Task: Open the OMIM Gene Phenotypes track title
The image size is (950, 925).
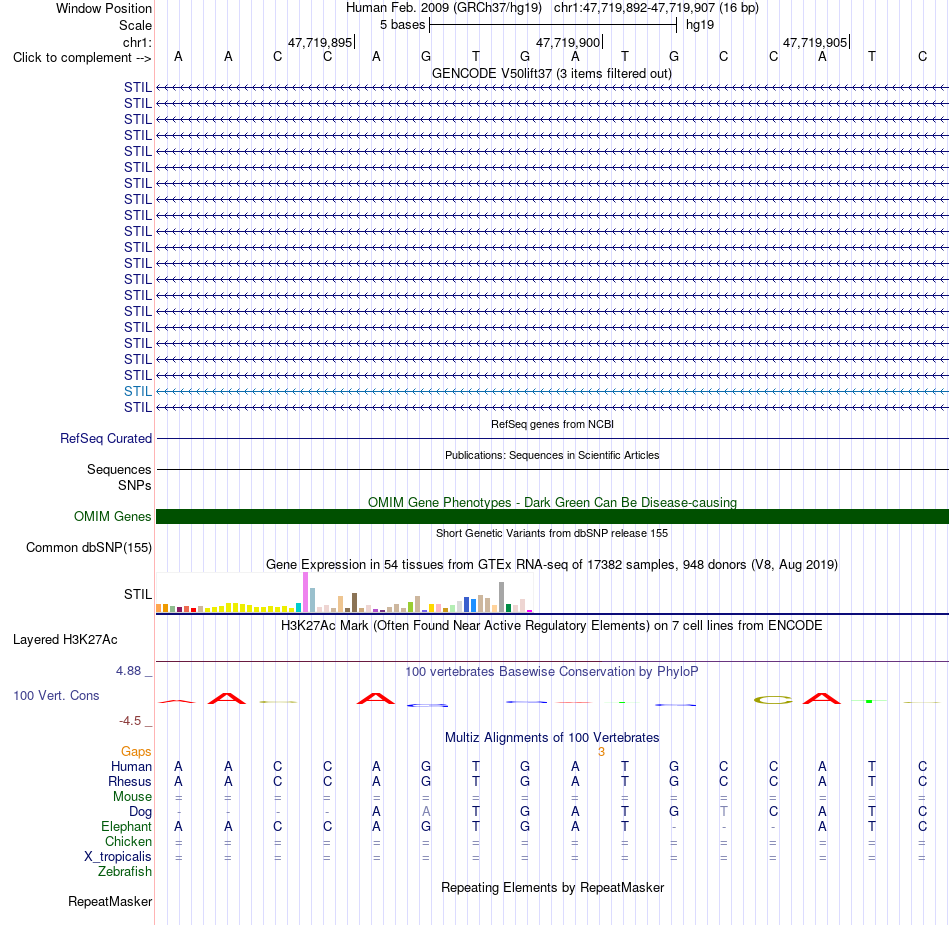Action: tap(552, 502)
